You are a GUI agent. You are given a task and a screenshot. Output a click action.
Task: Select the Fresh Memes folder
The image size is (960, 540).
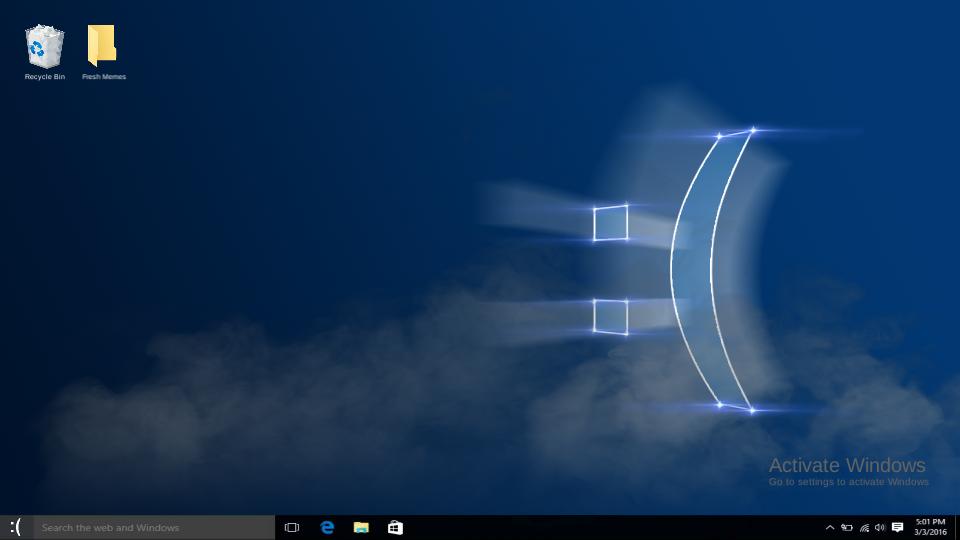[x=102, y=47]
